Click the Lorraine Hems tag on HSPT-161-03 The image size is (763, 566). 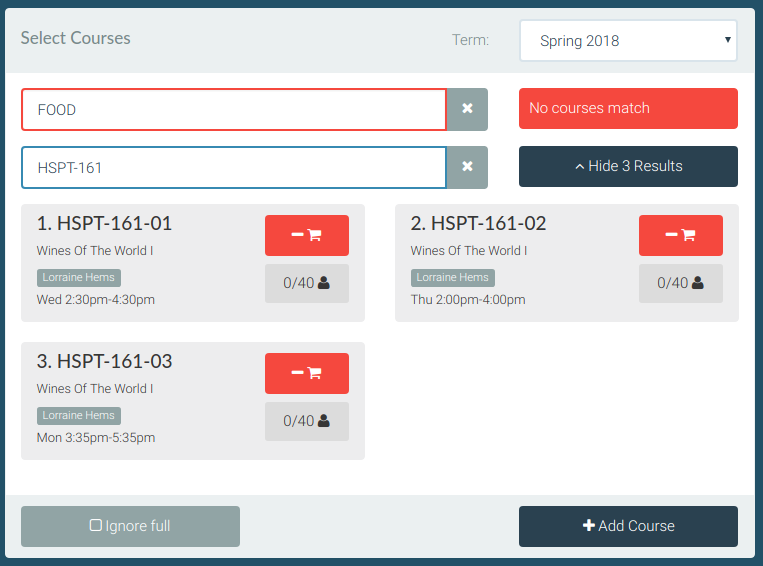coord(79,416)
